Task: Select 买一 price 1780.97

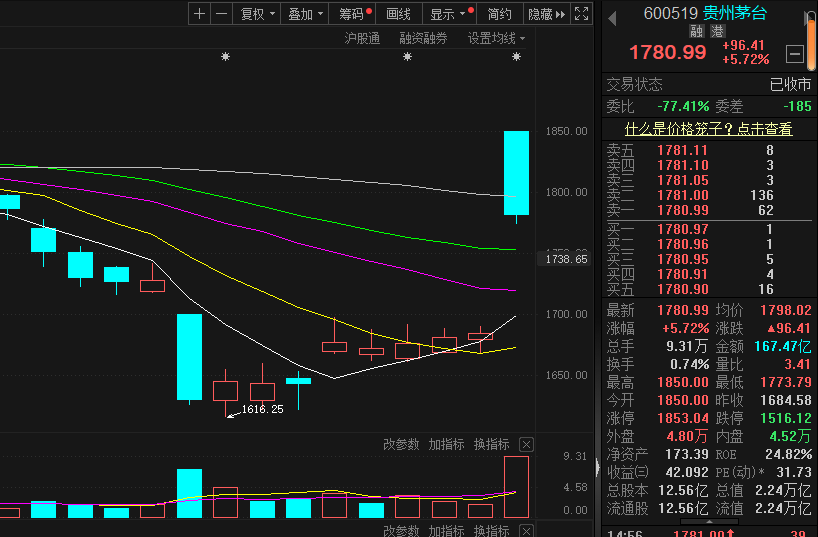Action: click(682, 229)
